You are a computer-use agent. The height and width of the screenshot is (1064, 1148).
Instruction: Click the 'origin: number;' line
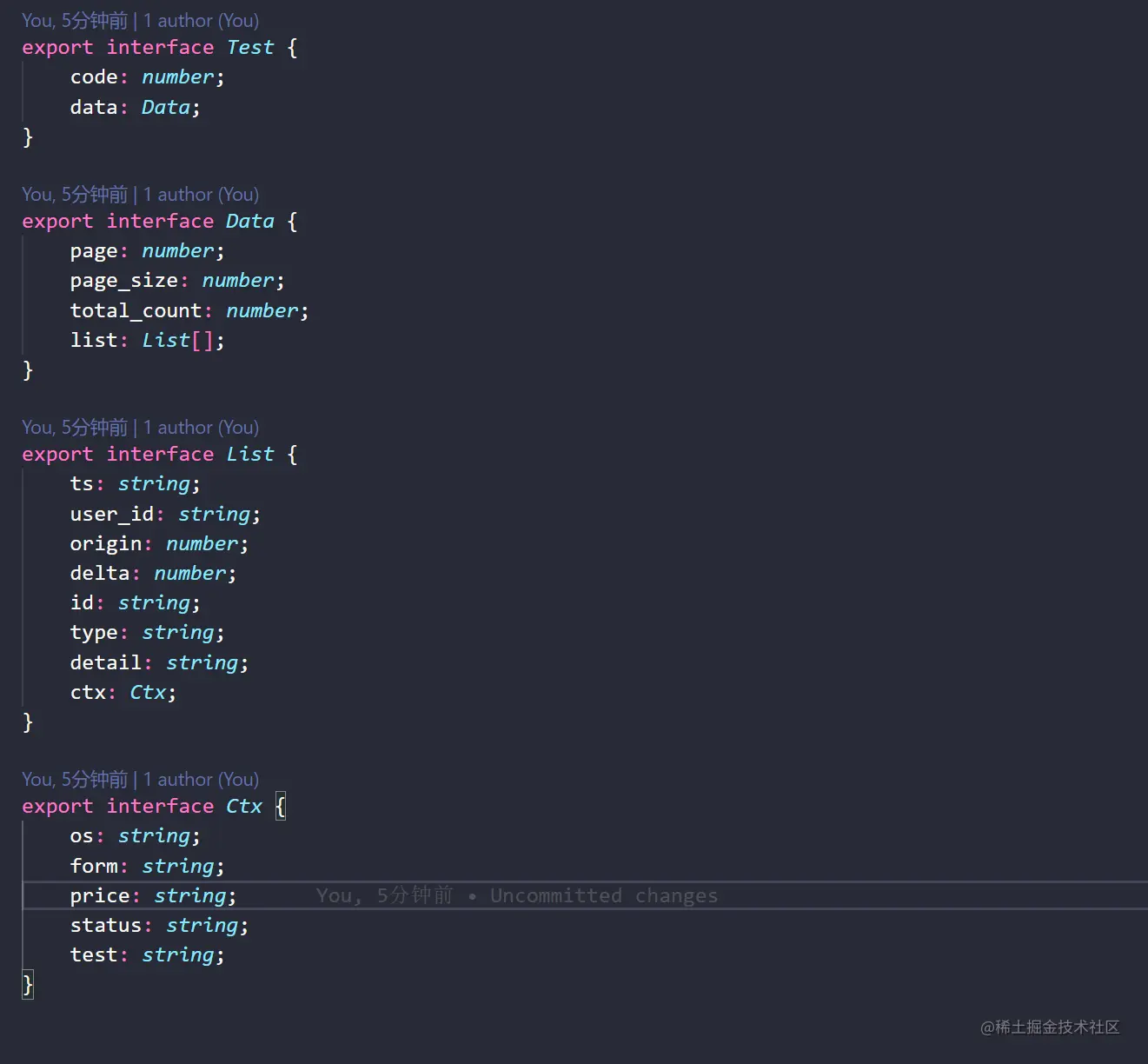pyautogui.click(x=159, y=544)
